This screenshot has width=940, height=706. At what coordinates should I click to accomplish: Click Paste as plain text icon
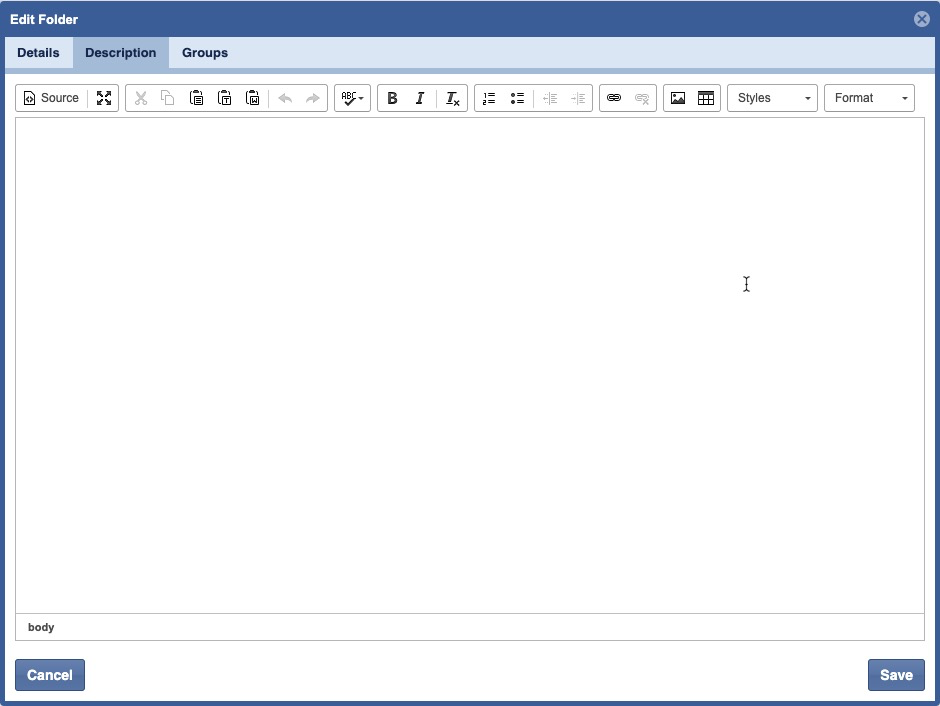pyautogui.click(x=225, y=98)
